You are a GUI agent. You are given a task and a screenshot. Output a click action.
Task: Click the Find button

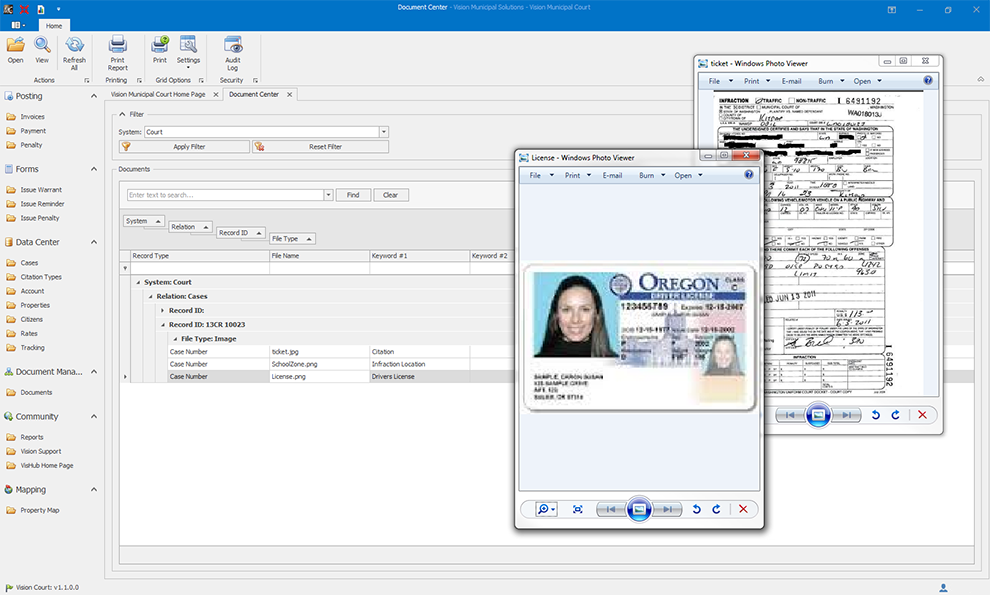coord(353,195)
